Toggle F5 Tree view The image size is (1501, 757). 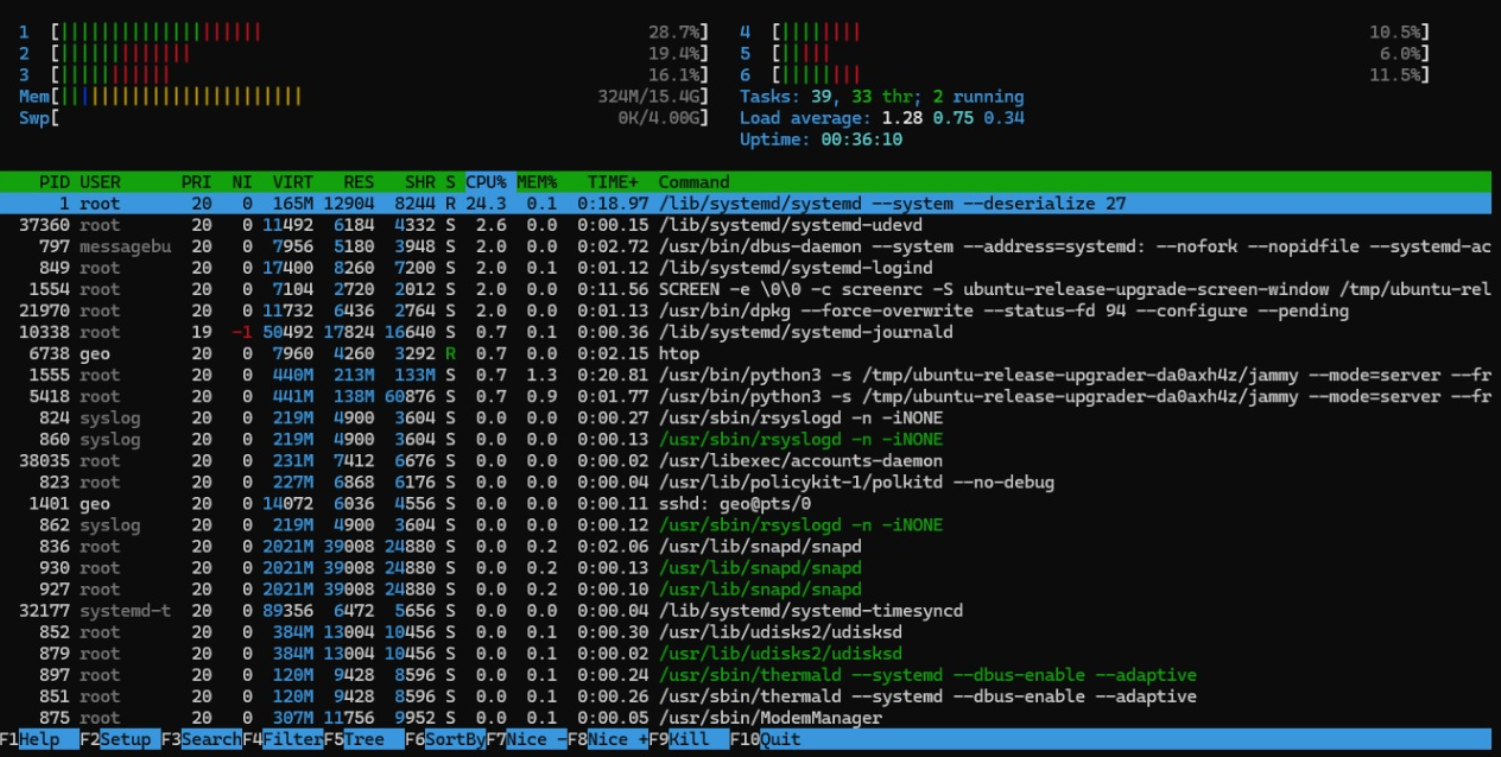tap(363, 739)
